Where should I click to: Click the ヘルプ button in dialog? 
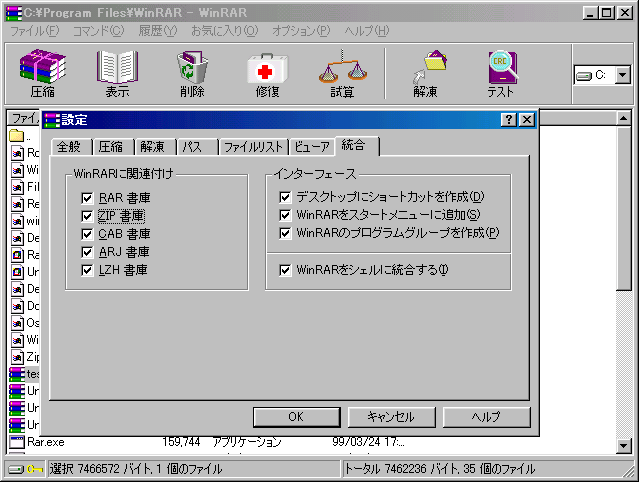(x=487, y=417)
